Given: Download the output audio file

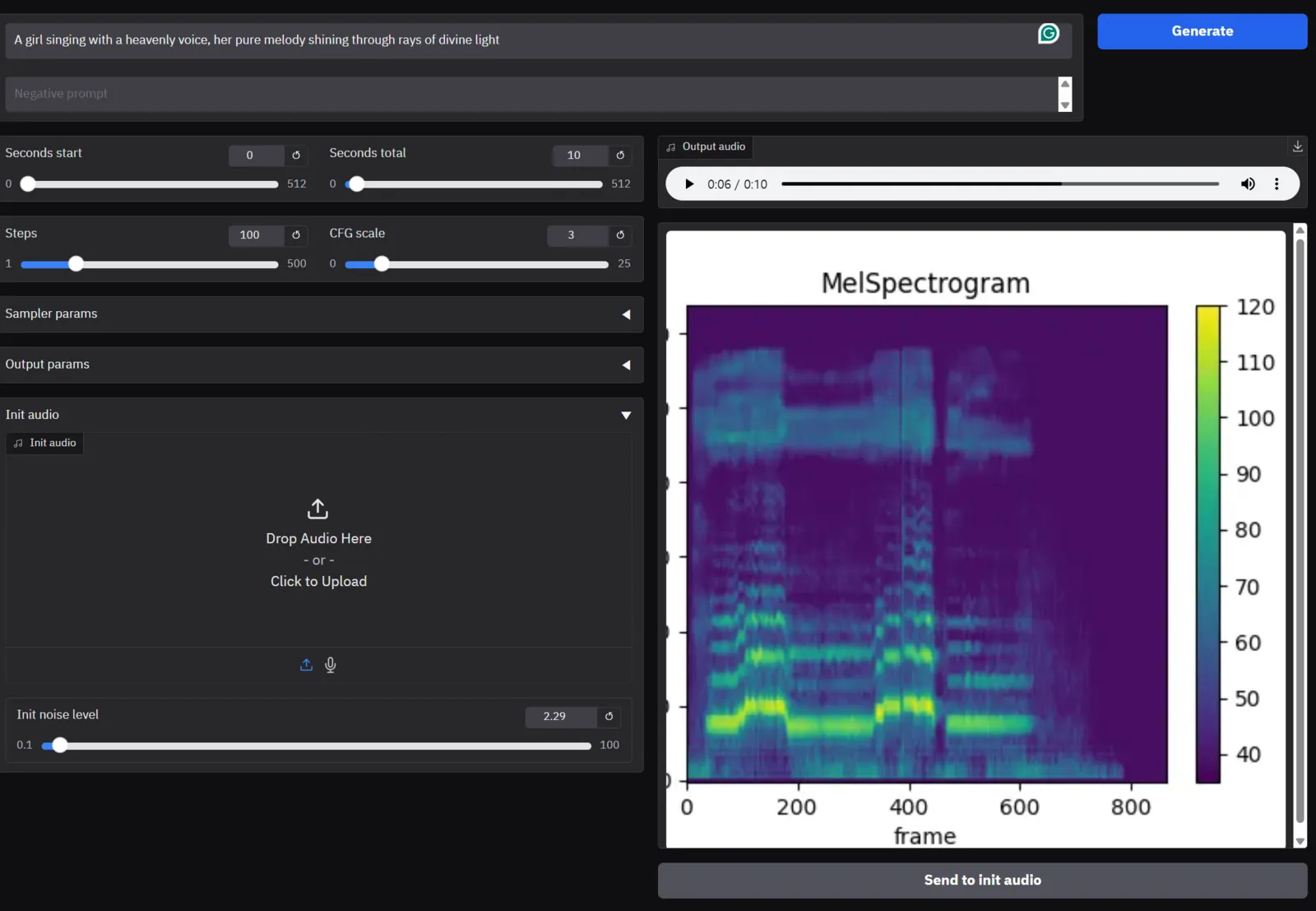Looking at the screenshot, I should click(1297, 146).
